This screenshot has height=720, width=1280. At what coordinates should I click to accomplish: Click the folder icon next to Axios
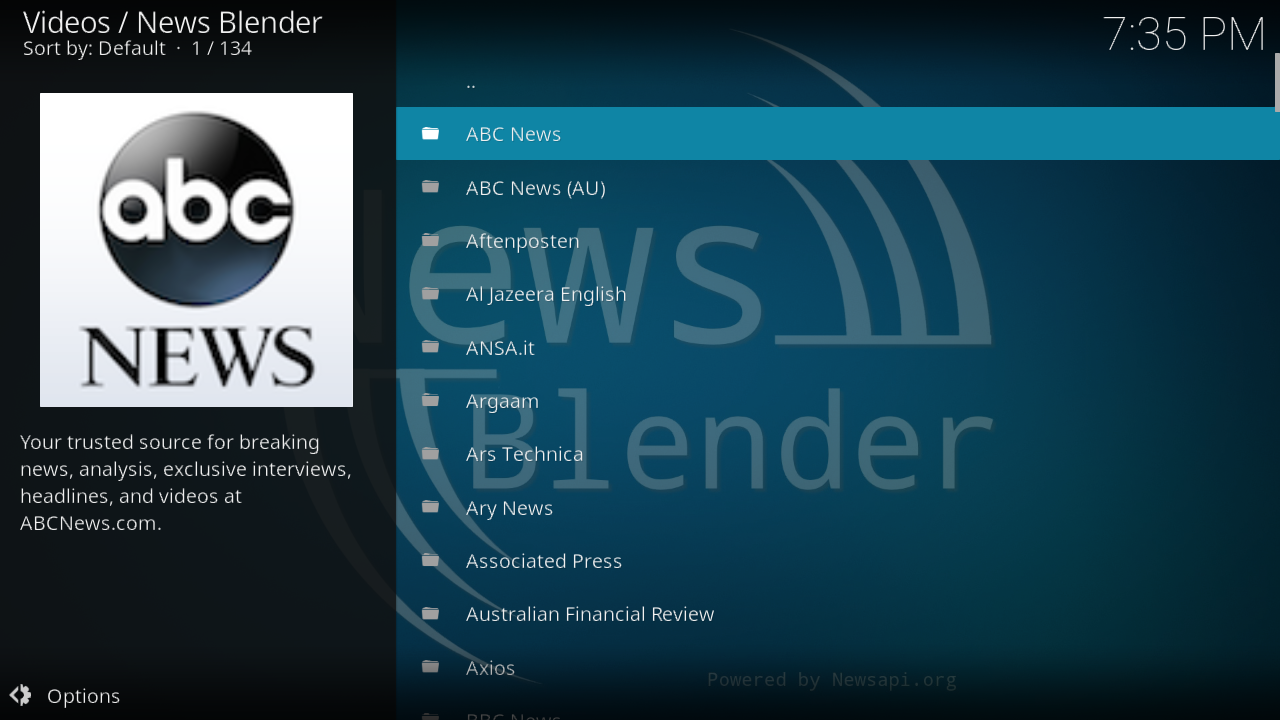(431, 667)
